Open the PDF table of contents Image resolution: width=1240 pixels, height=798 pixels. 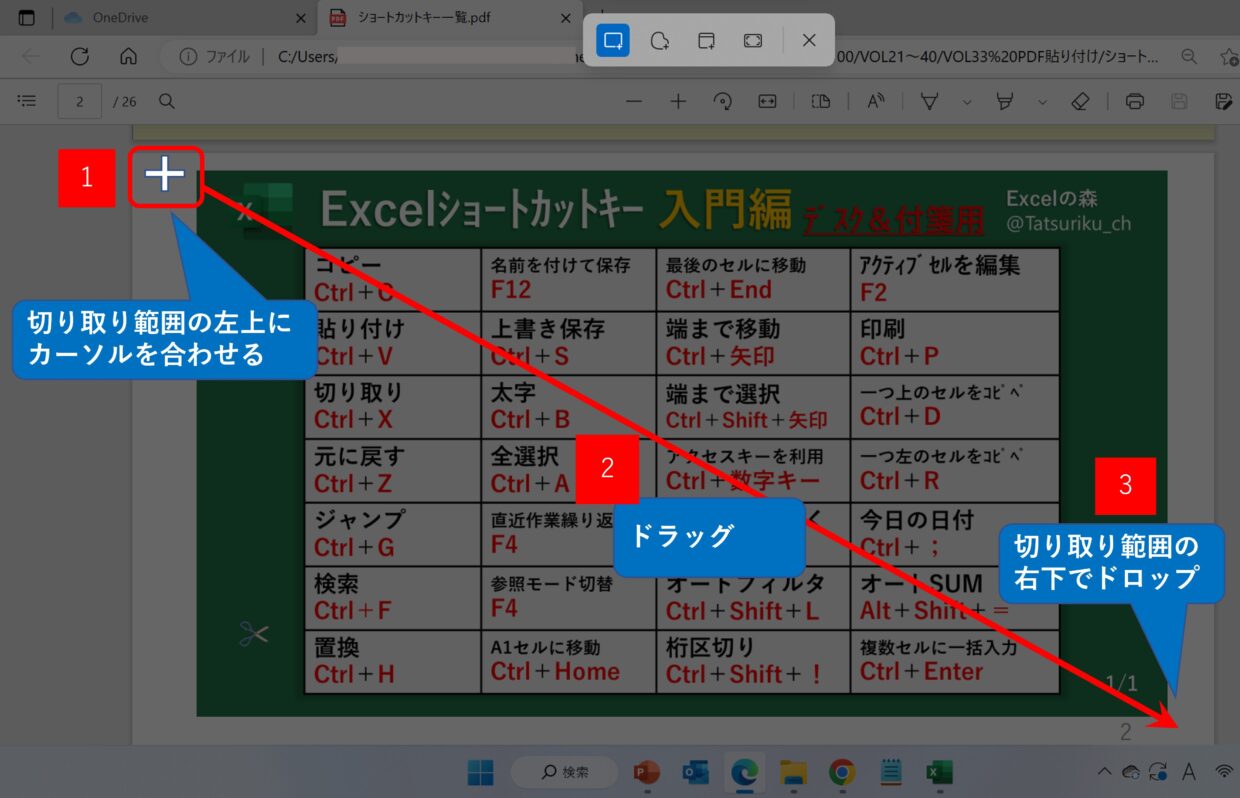coord(27,101)
